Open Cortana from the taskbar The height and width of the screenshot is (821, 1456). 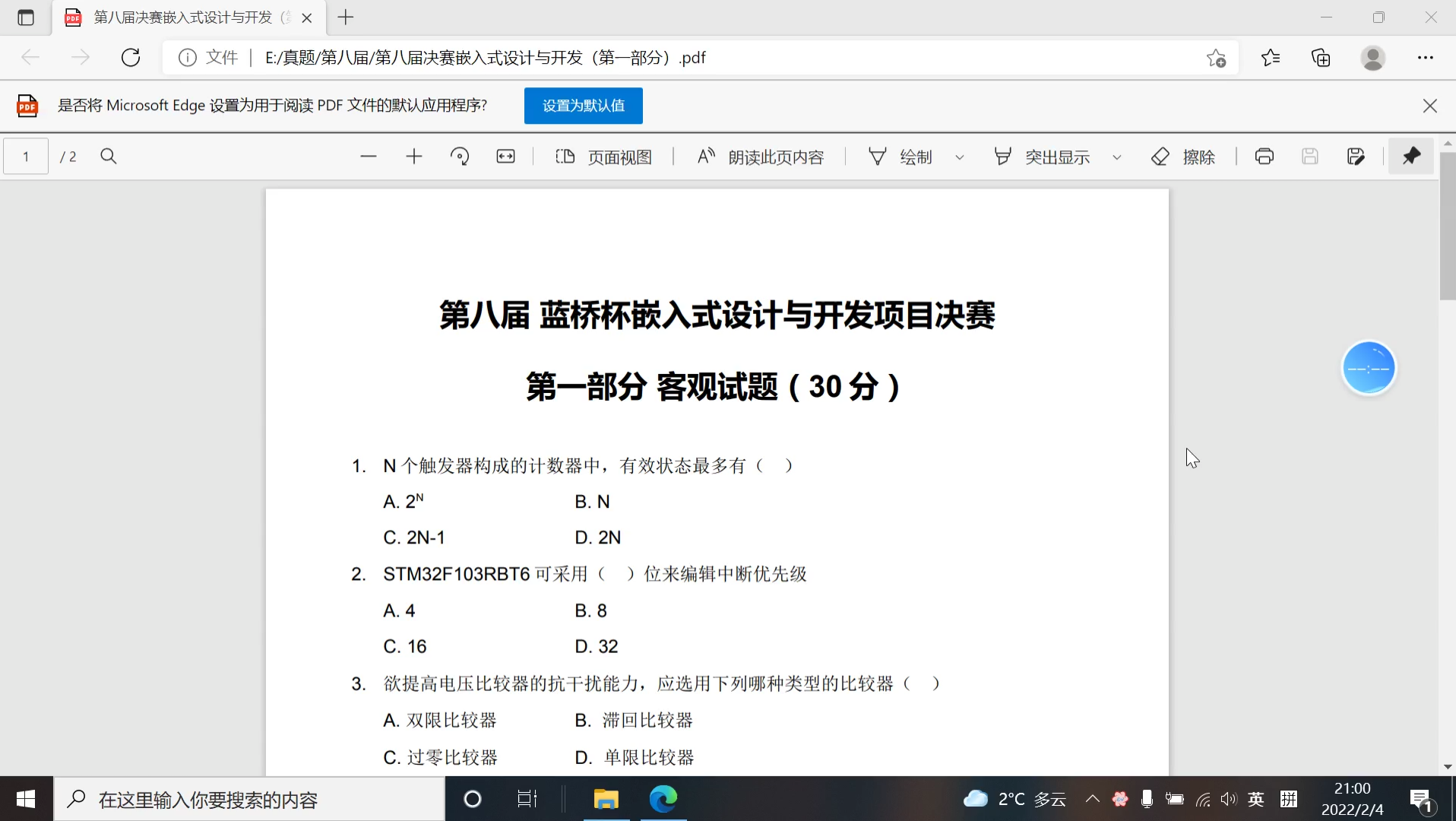tap(473, 799)
